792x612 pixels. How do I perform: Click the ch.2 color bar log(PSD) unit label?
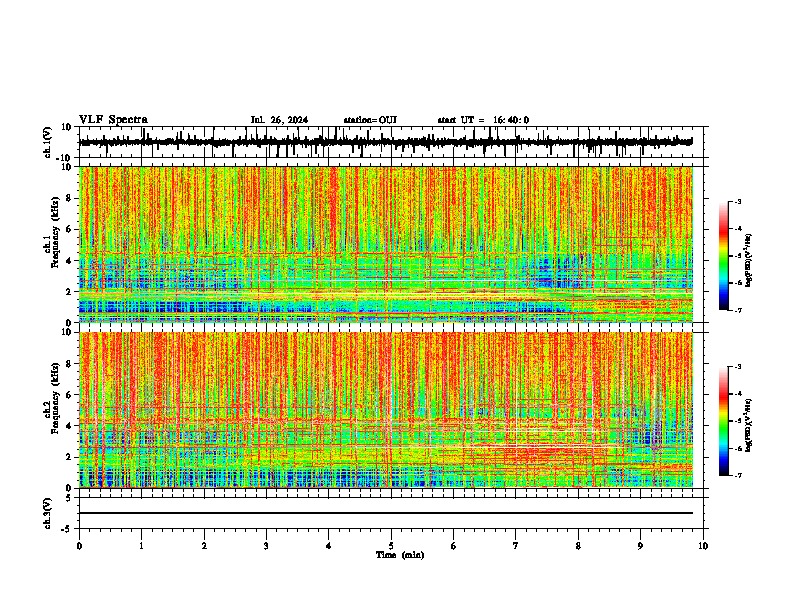pyautogui.click(x=749, y=425)
